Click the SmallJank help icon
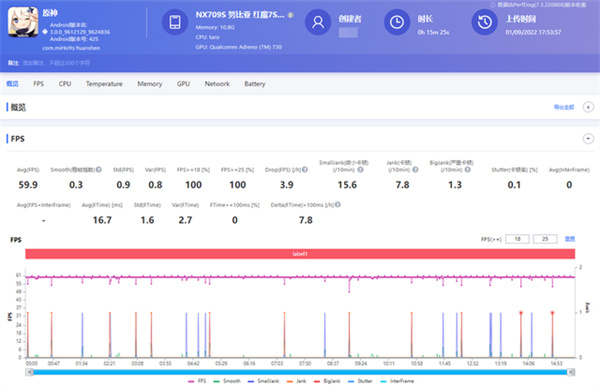600x386 pixels. point(360,169)
